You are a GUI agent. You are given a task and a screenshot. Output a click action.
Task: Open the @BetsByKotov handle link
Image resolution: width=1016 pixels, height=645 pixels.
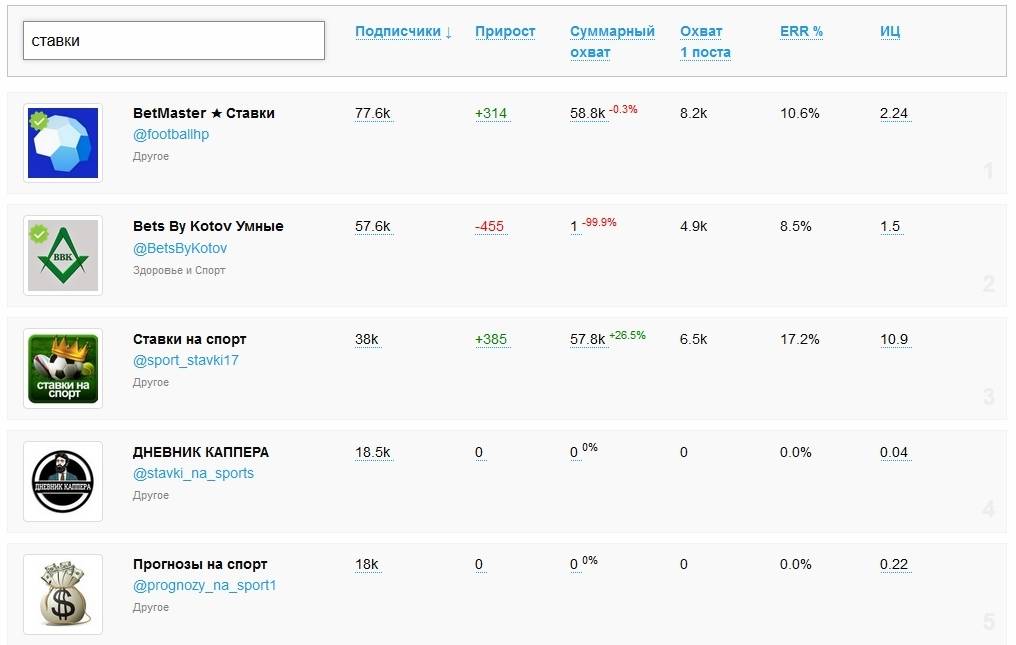[180, 248]
